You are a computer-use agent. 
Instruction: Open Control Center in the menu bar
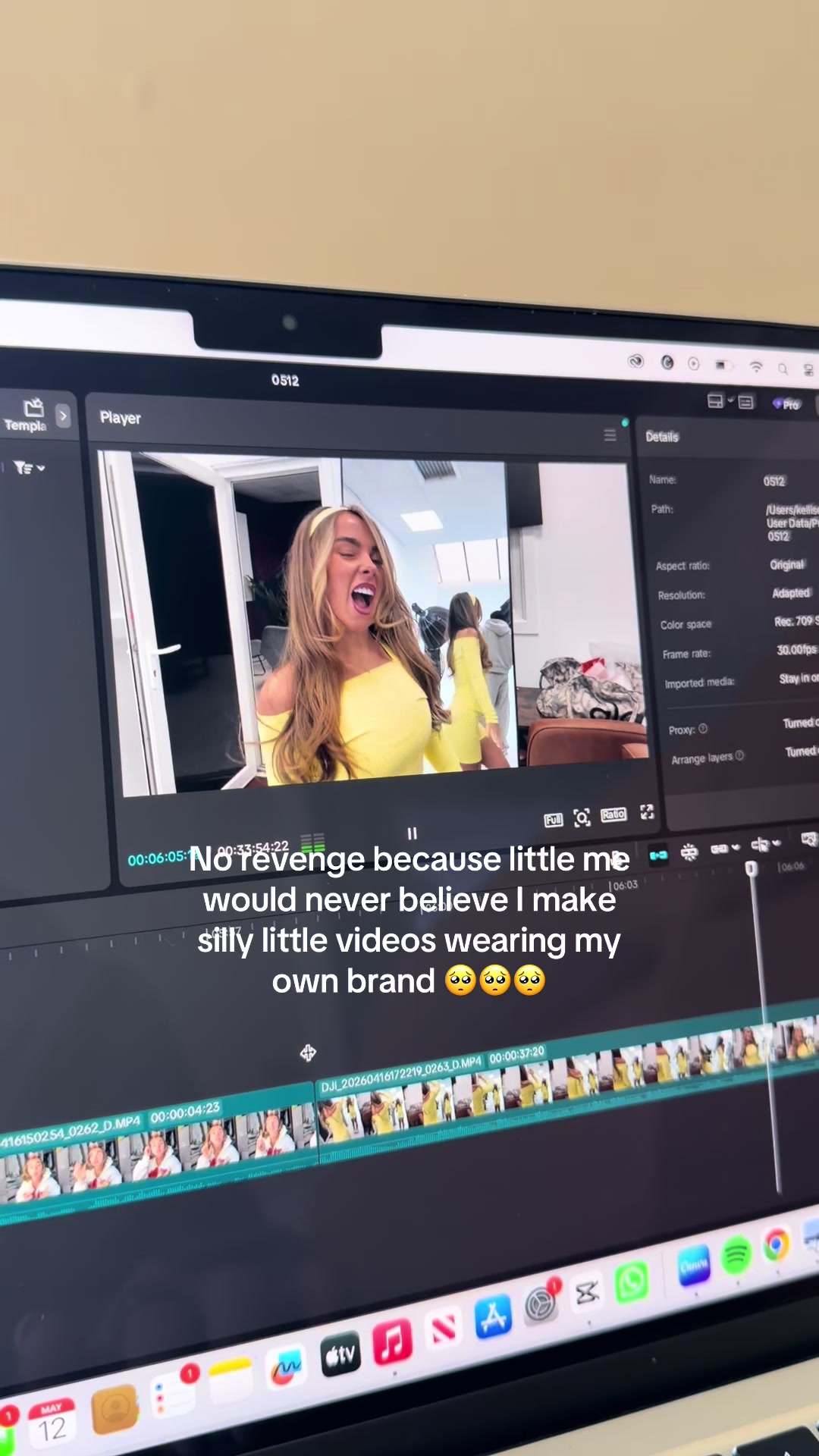point(808,371)
